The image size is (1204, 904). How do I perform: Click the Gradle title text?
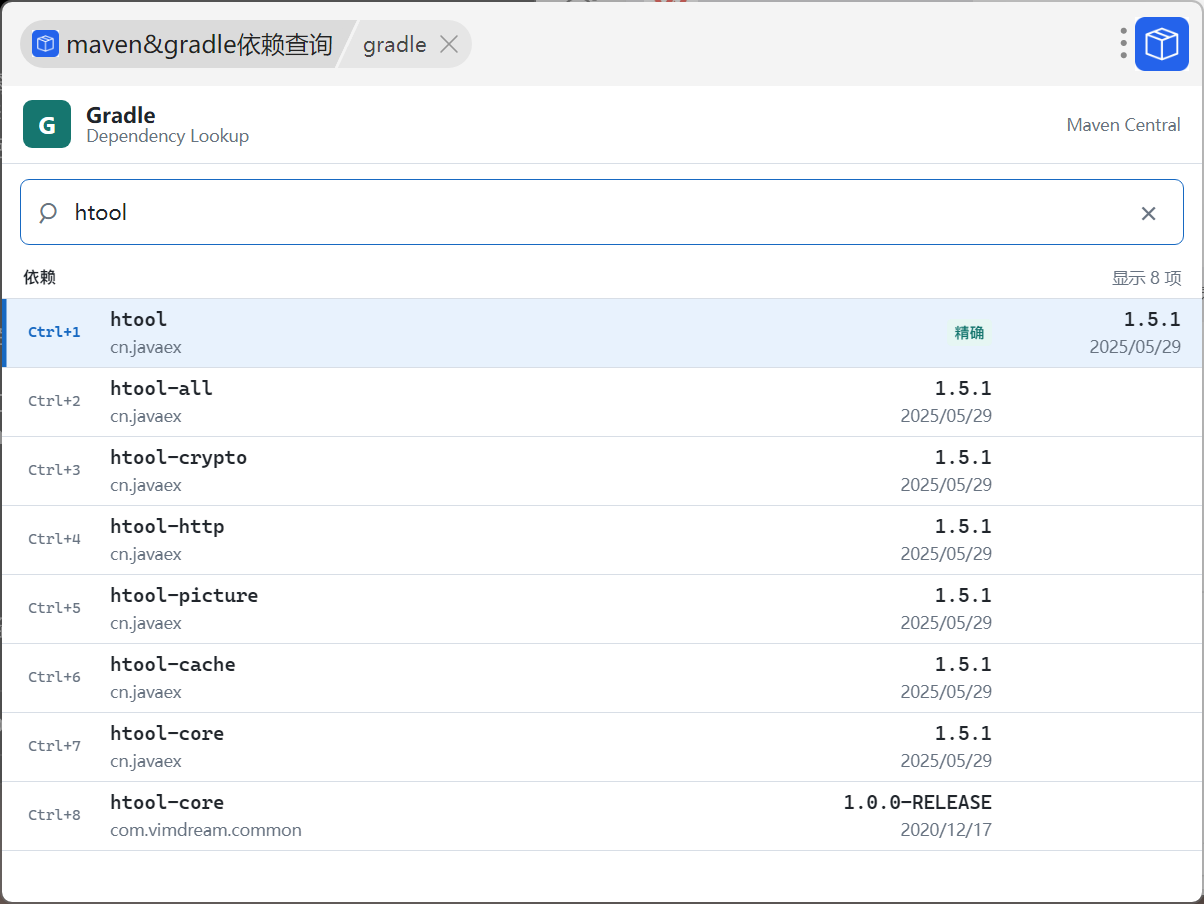coord(121,115)
